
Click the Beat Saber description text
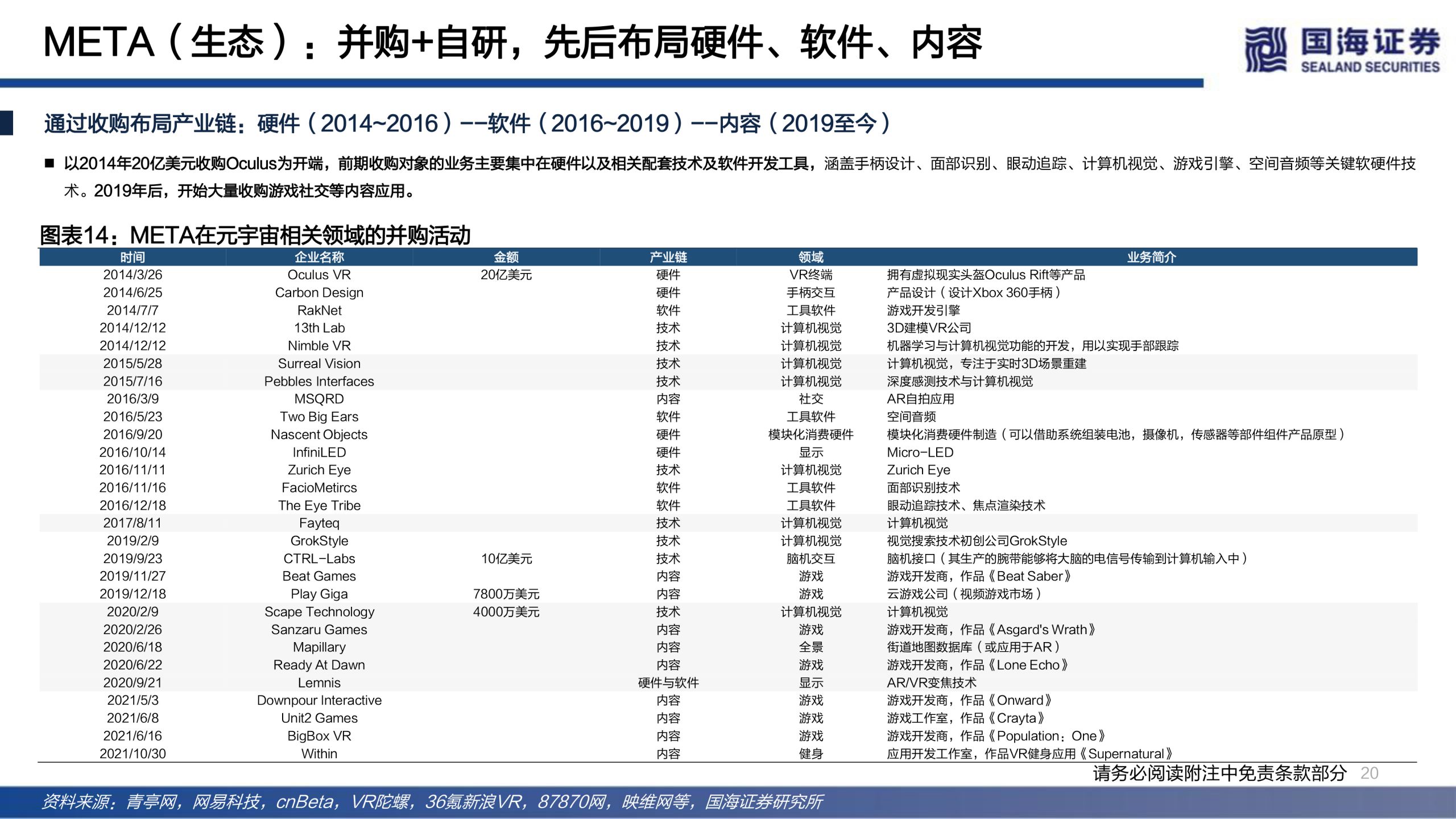tap(979, 576)
